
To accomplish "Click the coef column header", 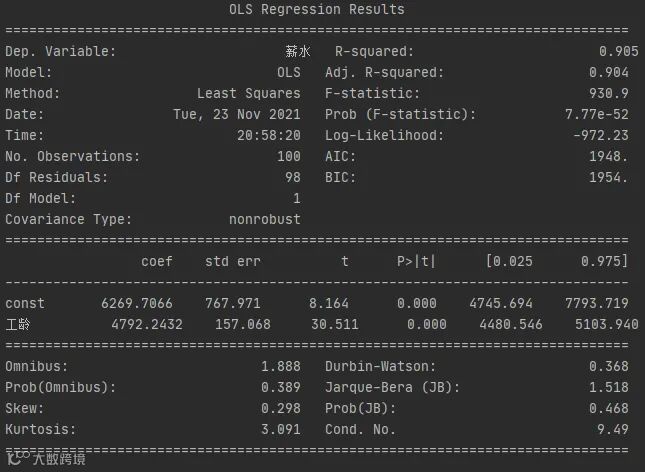I will (x=157, y=261).
